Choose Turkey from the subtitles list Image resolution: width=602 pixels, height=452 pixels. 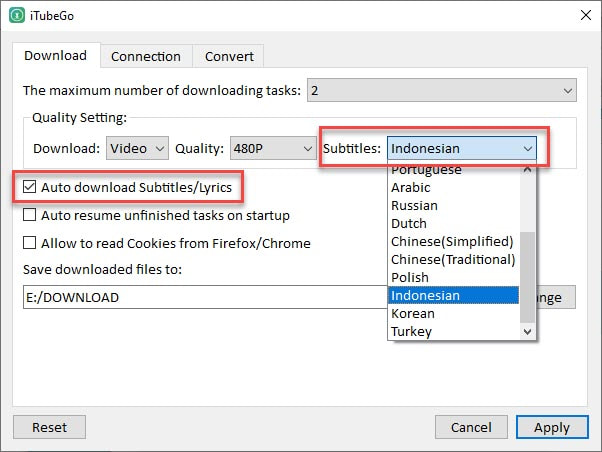(453, 331)
